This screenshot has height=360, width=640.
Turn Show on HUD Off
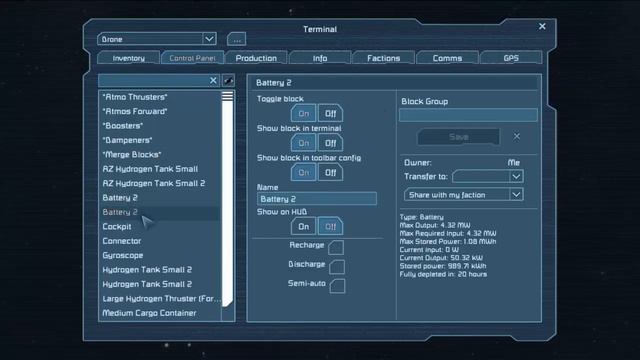[331, 226]
